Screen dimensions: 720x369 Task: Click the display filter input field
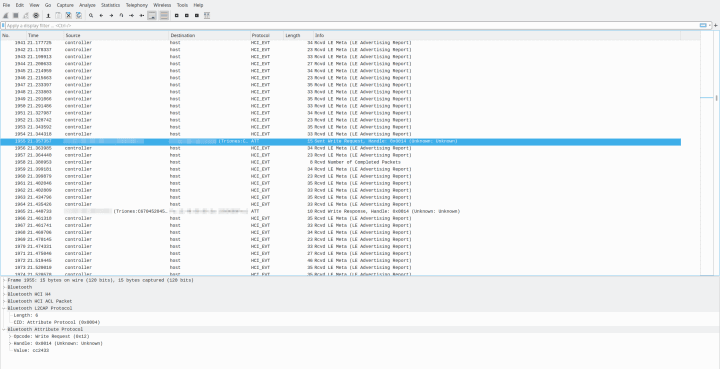pos(352,26)
